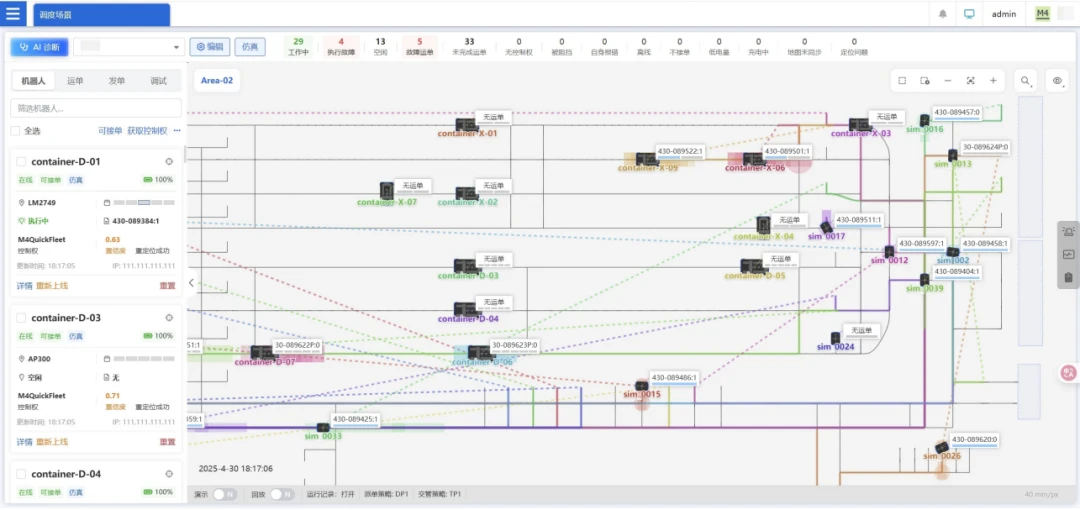Click the 获取控制权 link
The width and height of the screenshot is (1080, 510).
pos(147,130)
